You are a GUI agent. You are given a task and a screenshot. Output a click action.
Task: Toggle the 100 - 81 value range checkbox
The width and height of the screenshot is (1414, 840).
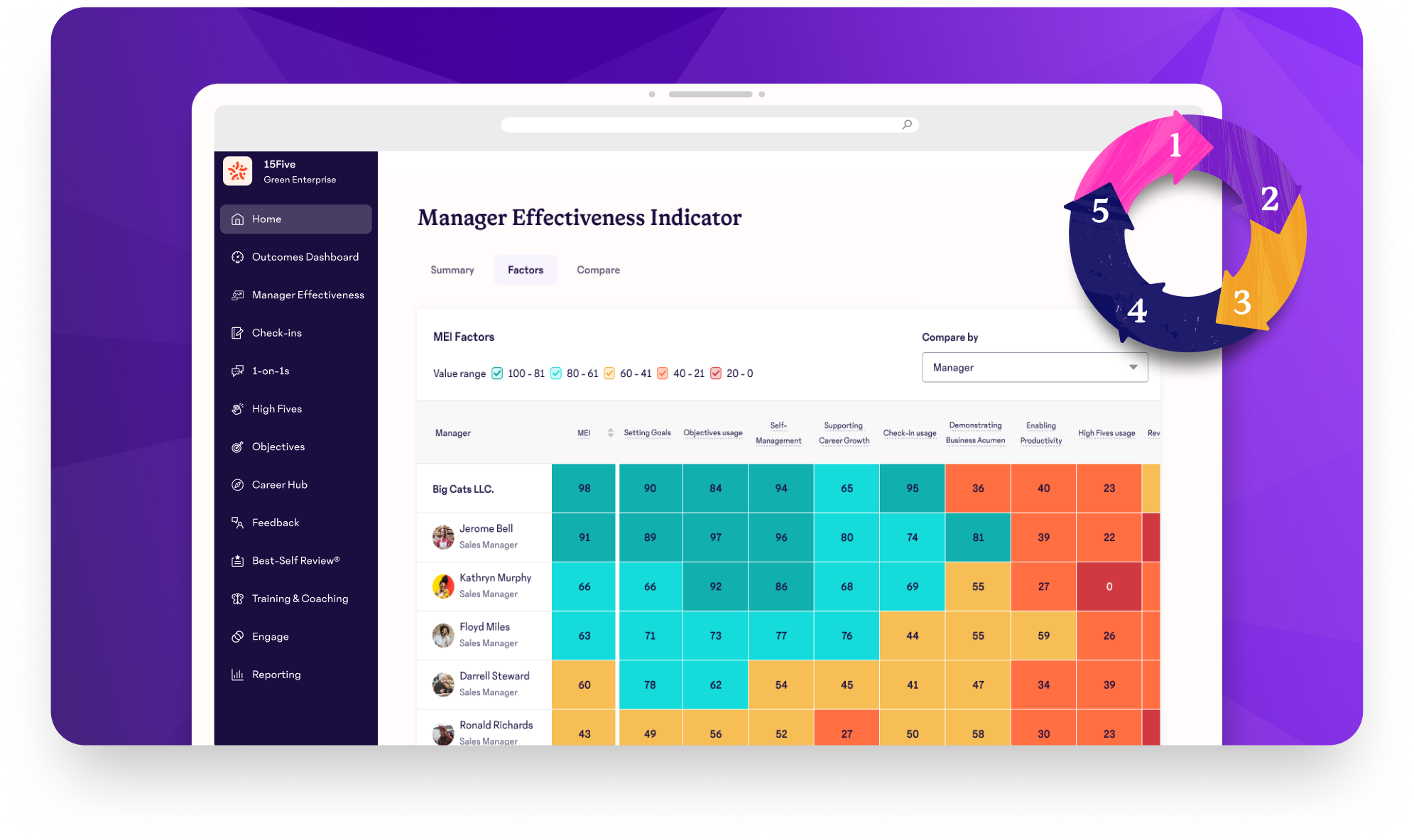click(x=497, y=373)
